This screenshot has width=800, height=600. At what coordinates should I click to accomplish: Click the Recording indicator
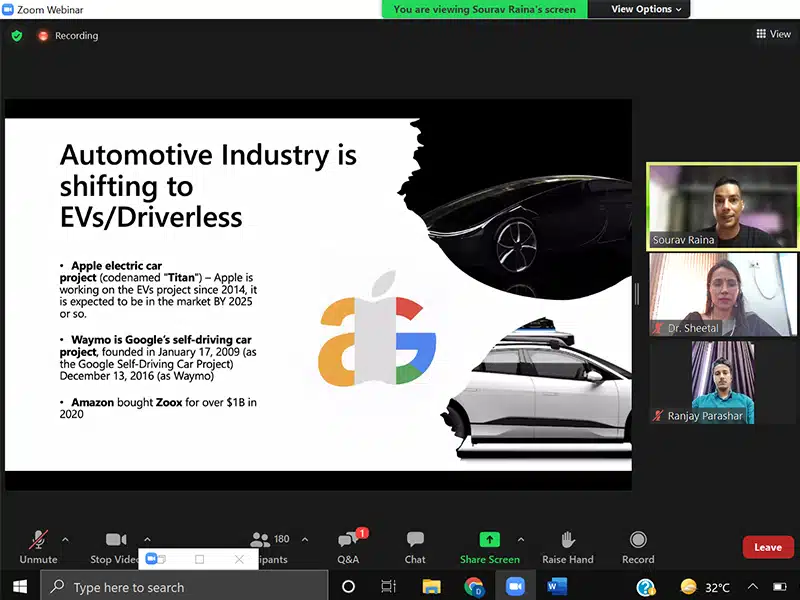coord(68,36)
